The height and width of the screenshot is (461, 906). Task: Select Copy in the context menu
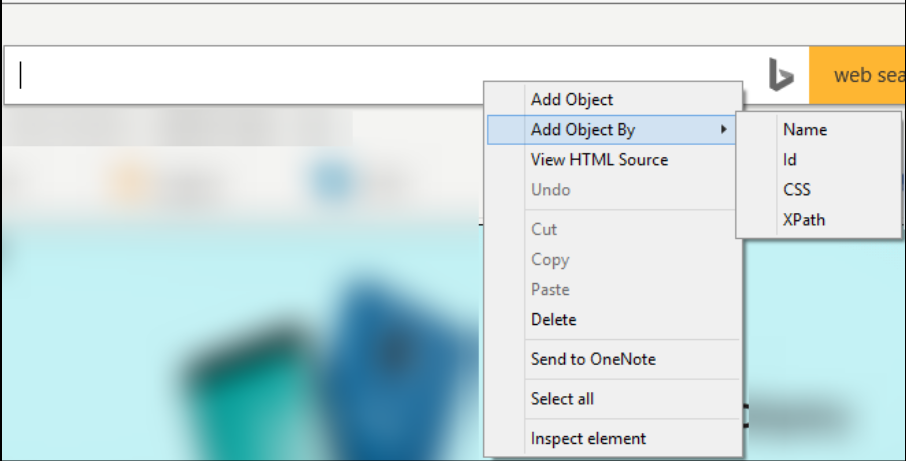point(550,259)
